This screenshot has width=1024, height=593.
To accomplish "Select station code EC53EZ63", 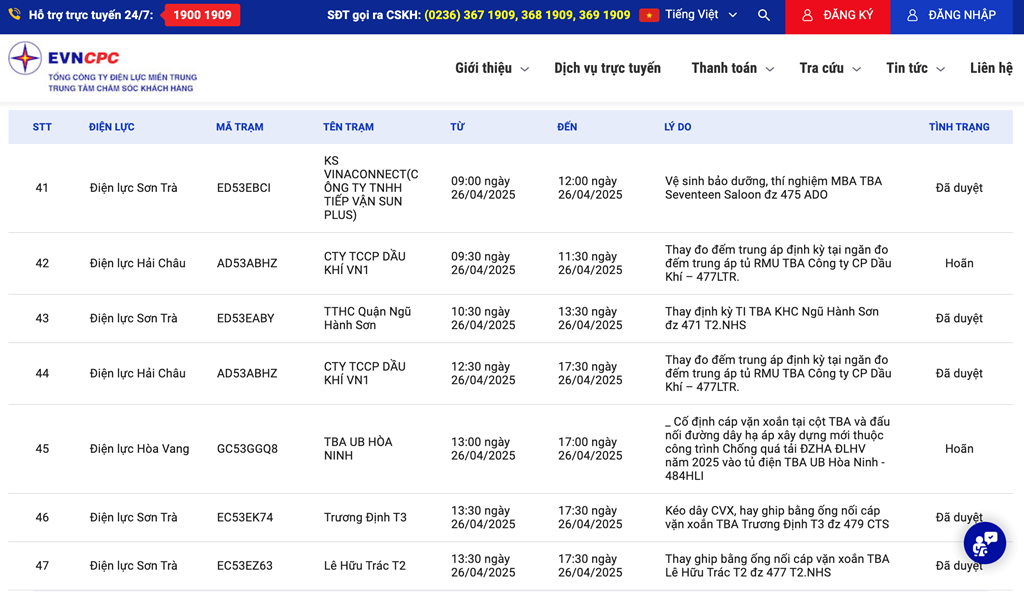I will (245, 566).
